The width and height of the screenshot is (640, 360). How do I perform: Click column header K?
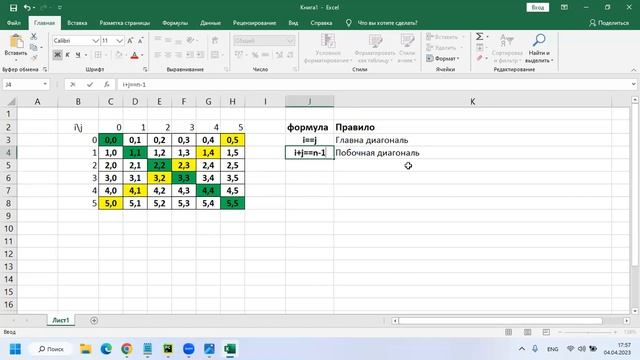473,101
